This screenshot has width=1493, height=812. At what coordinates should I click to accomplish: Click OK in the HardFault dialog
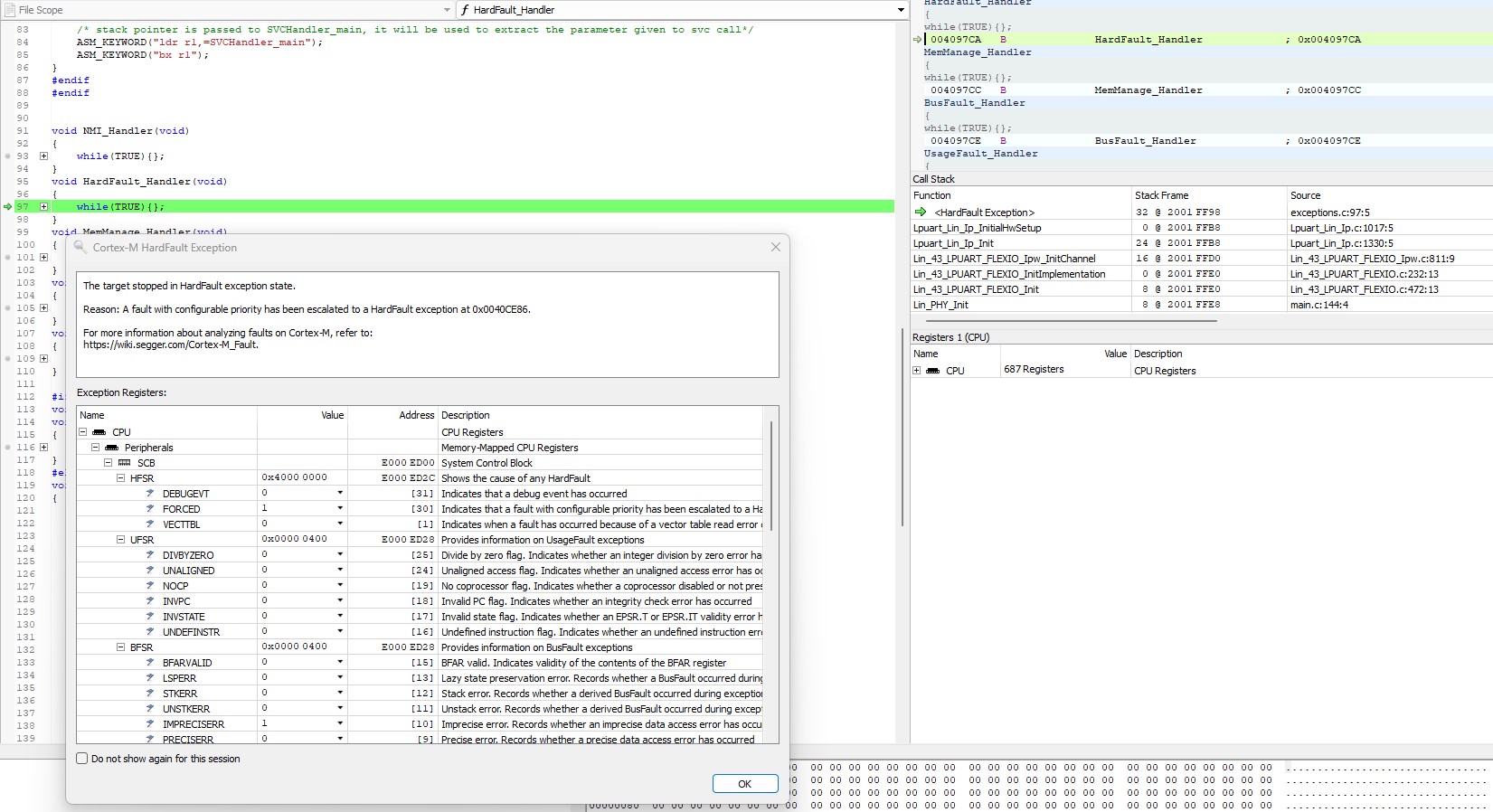tap(745, 784)
